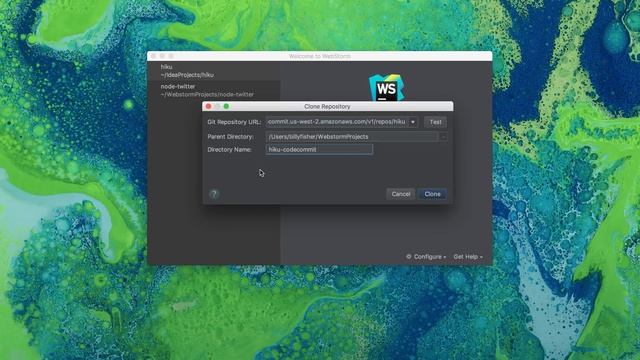Click the Clone button
640x360 pixels.
432,194
